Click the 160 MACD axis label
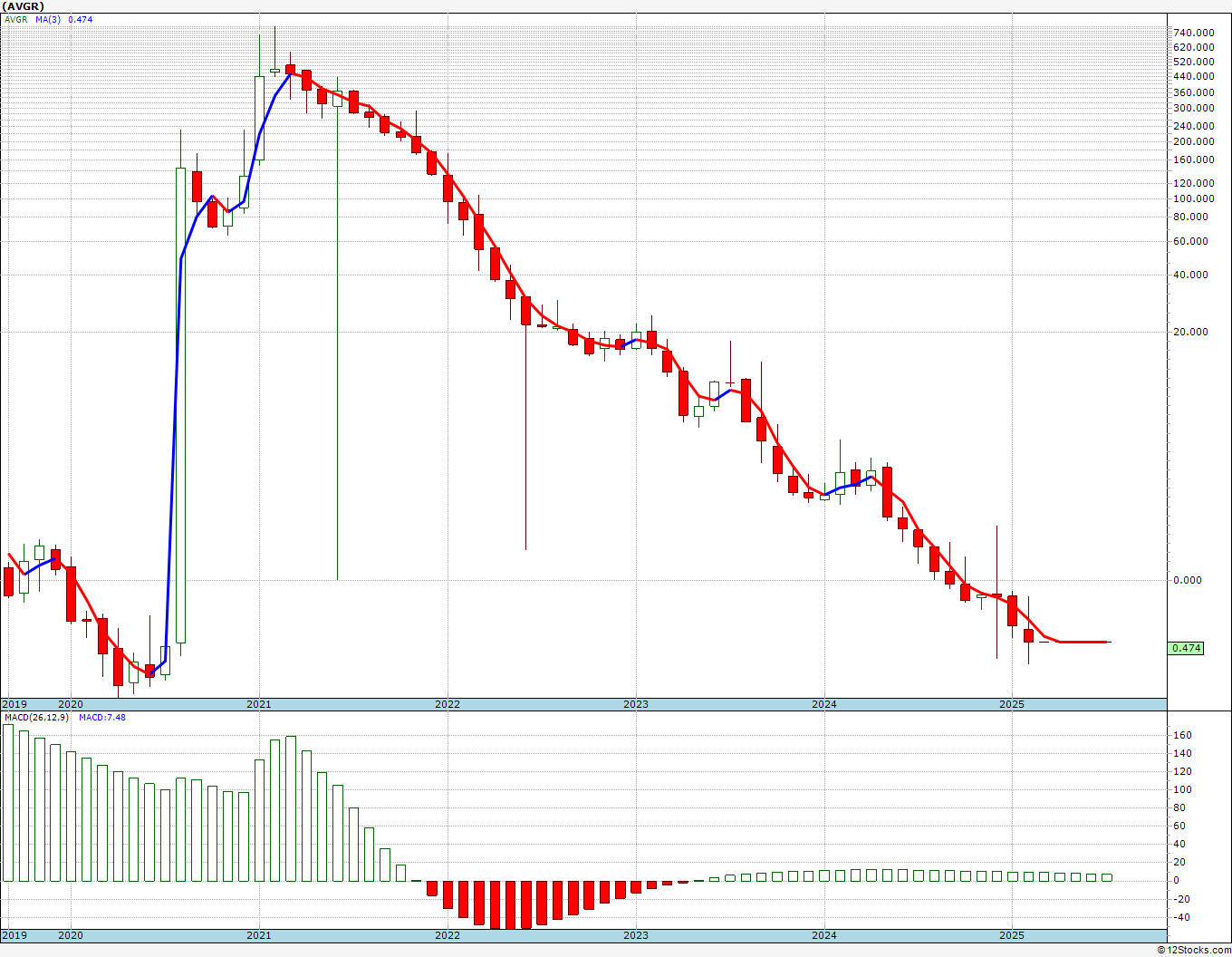The height and width of the screenshot is (957, 1232). [x=1182, y=735]
